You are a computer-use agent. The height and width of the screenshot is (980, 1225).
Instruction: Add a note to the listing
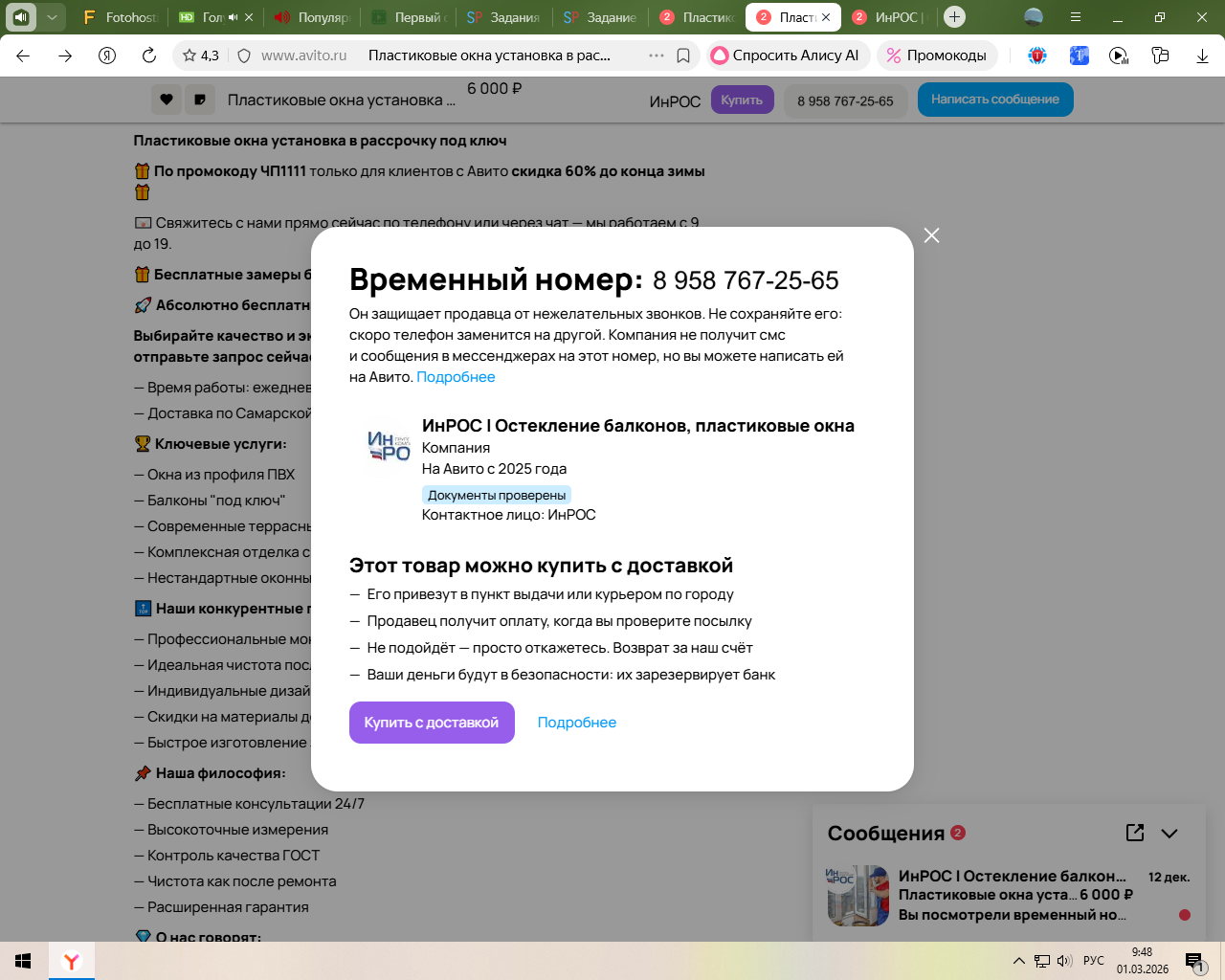pos(199,100)
